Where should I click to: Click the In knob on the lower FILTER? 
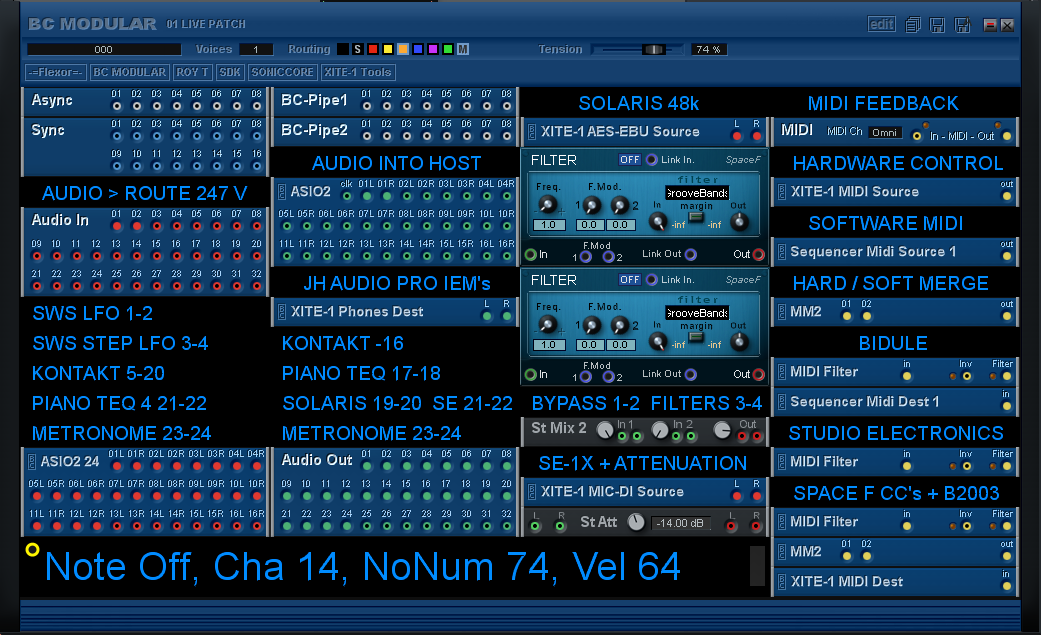[658, 342]
